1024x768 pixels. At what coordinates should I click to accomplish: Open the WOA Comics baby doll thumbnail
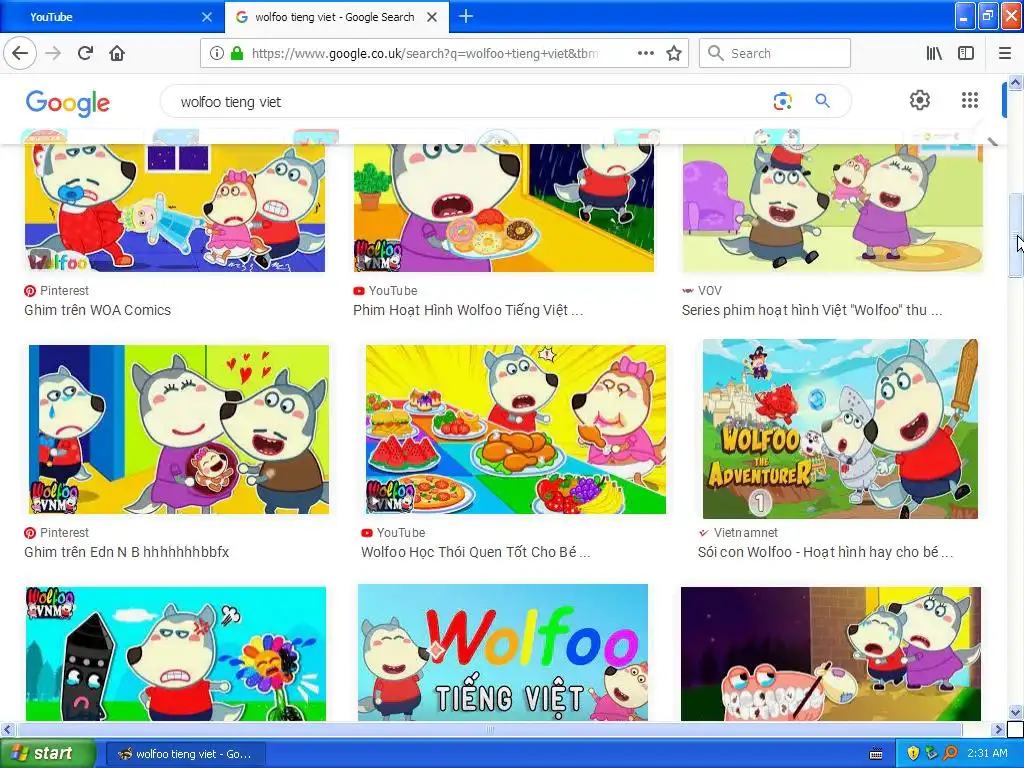175,208
